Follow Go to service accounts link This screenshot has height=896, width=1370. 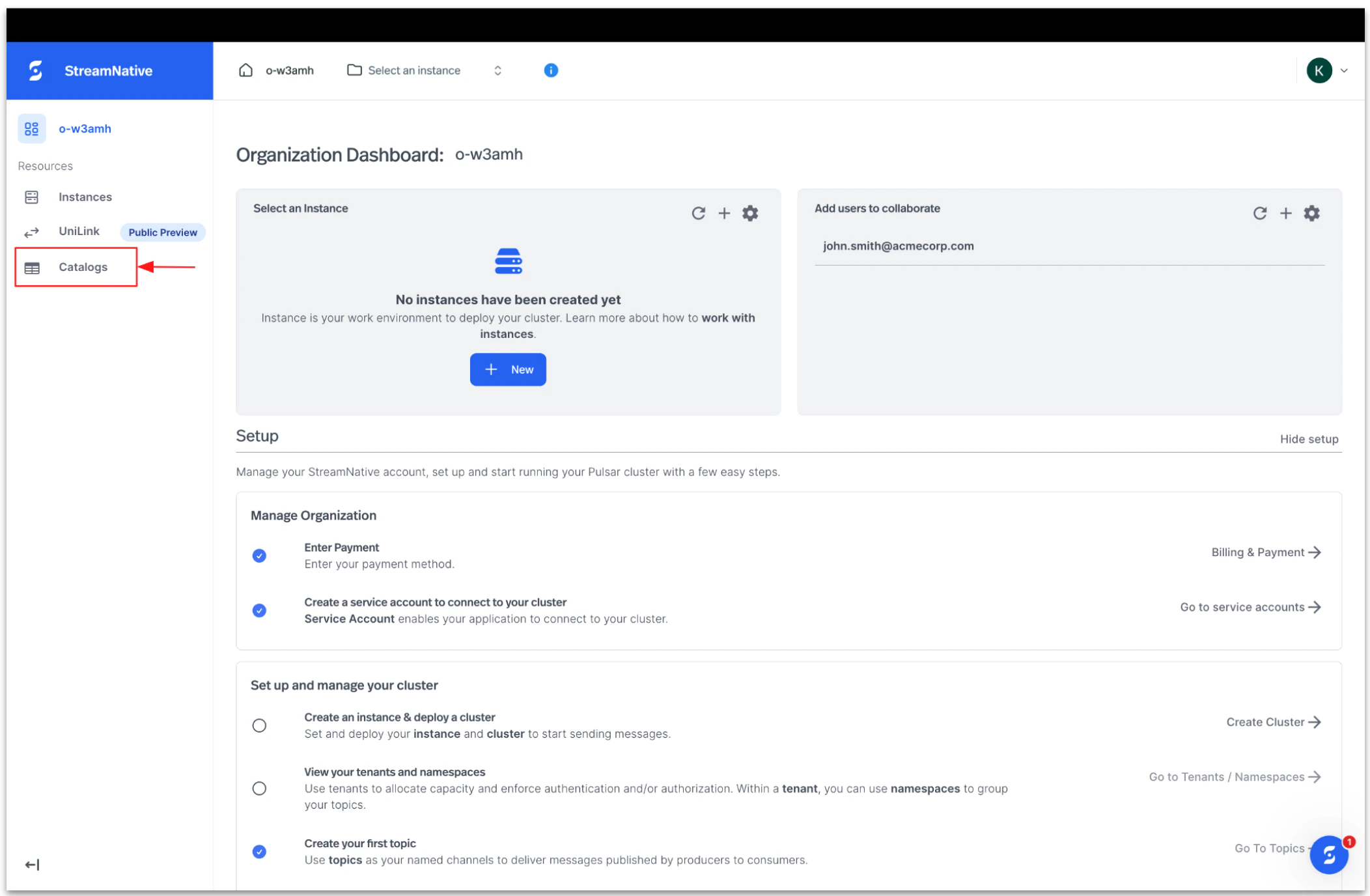pyautogui.click(x=1250, y=607)
